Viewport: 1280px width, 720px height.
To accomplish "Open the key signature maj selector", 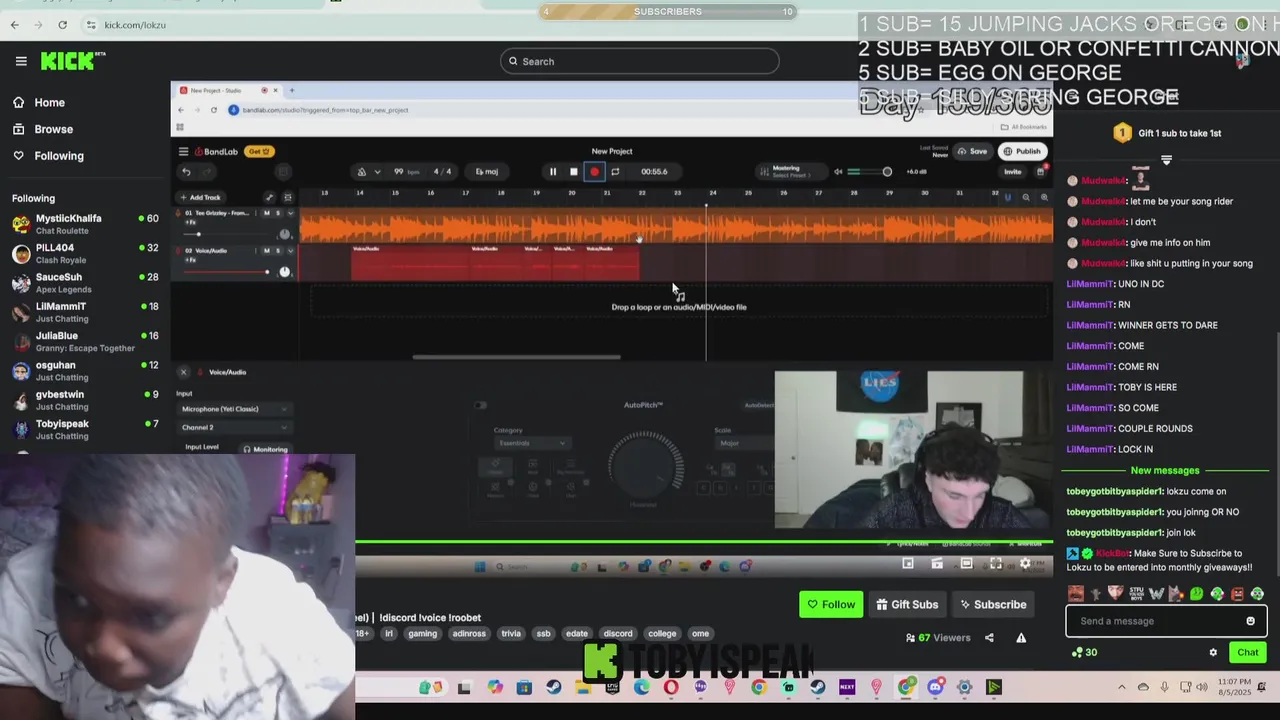I will pyautogui.click(x=487, y=171).
